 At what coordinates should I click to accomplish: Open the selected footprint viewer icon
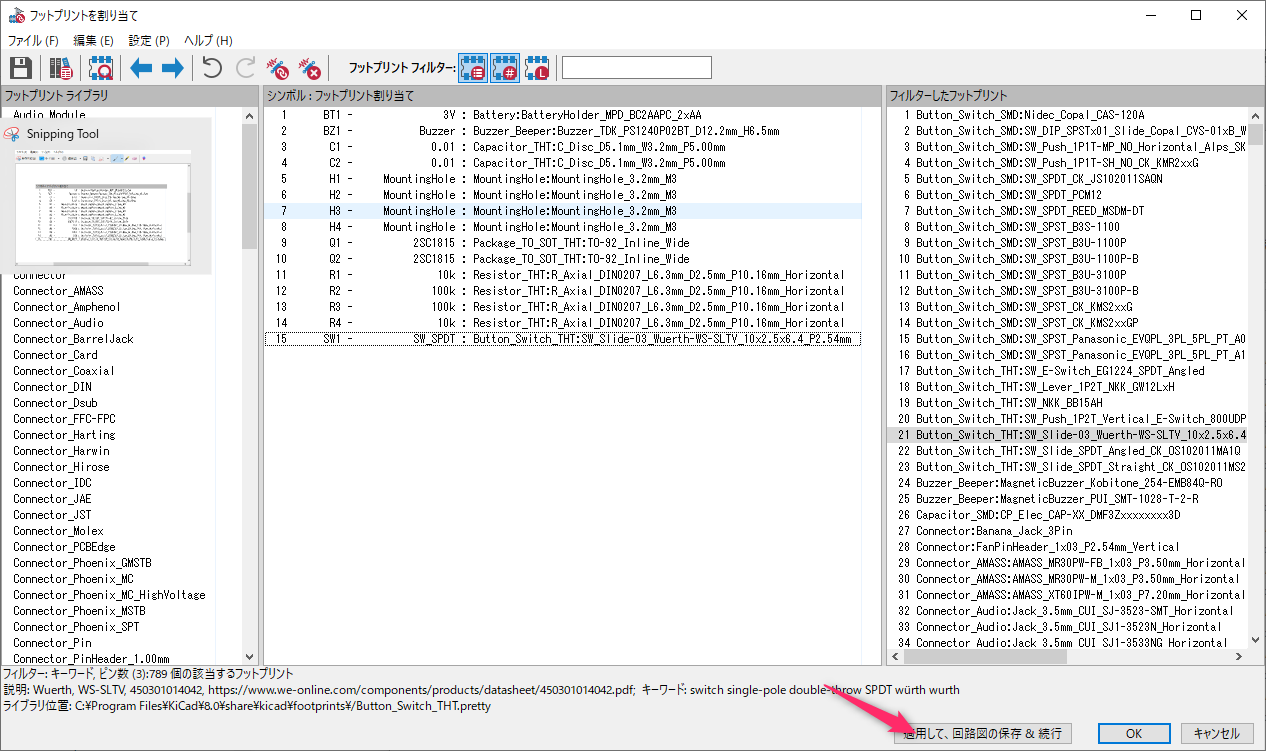tap(100, 68)
